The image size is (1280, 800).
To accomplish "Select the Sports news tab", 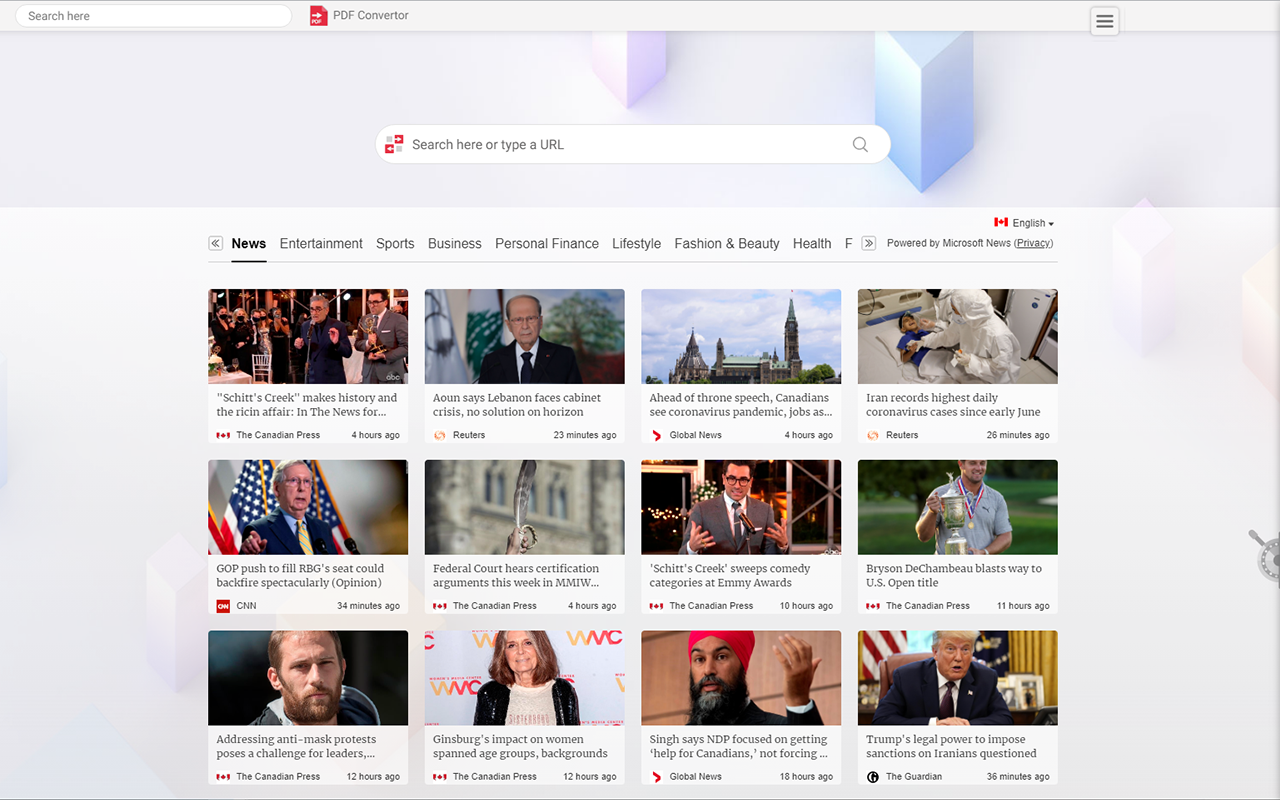I will point(395,244).
